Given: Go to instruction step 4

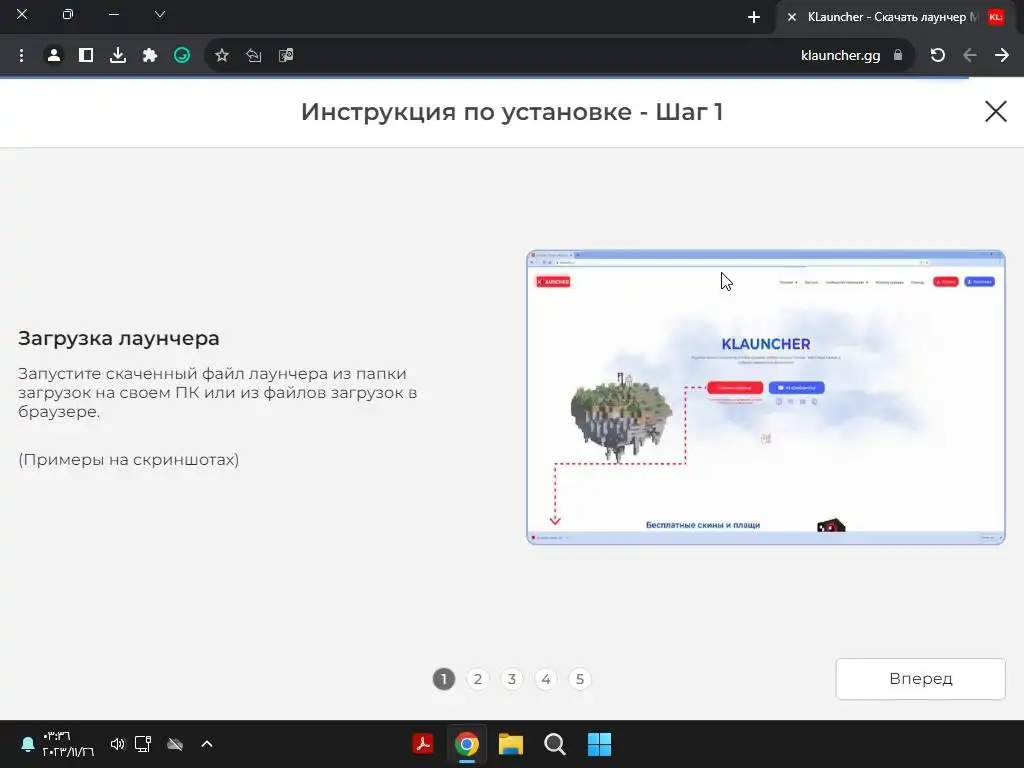Looking at the screenshot, I should (x=546, y=679).
